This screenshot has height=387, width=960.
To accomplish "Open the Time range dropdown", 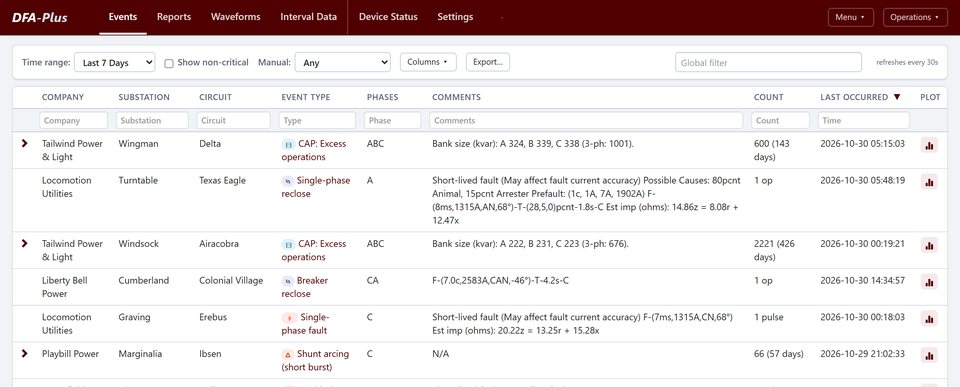I will 114,62.
